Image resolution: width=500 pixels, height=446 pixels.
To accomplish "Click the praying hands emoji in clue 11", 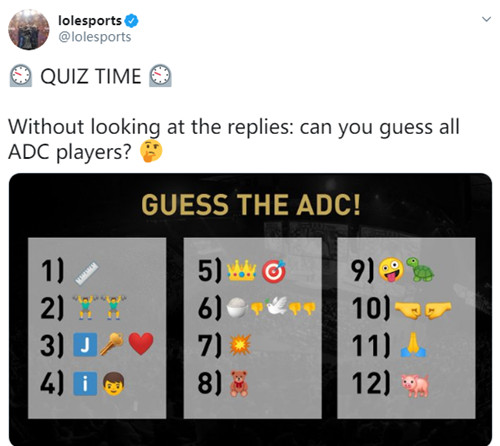I will click(413, 345).
